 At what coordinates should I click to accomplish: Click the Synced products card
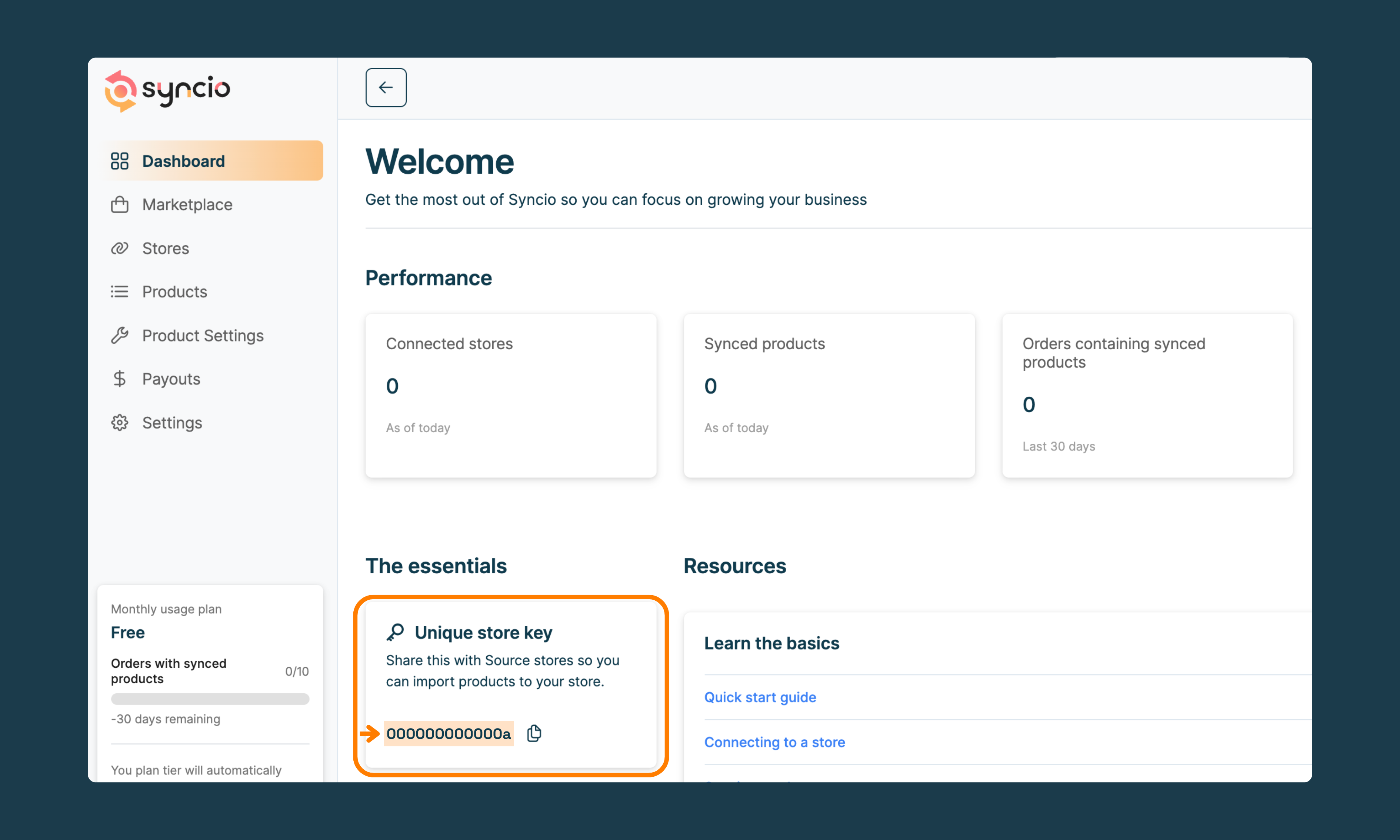[829, 395]
